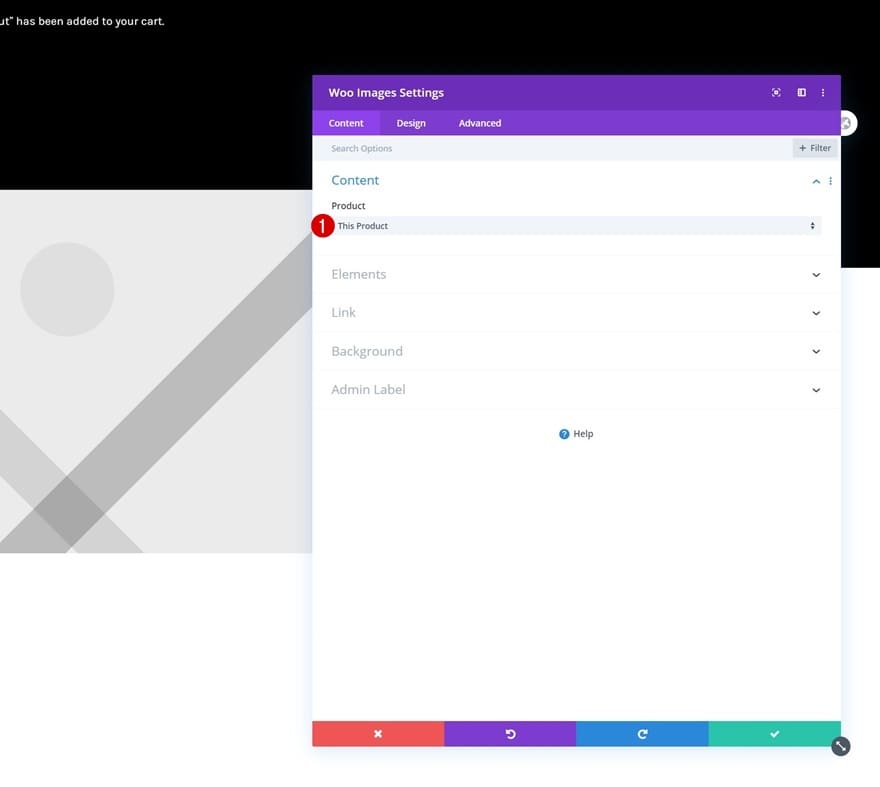Switch to the Design tab
880x787 pixels.
(411, 123)
